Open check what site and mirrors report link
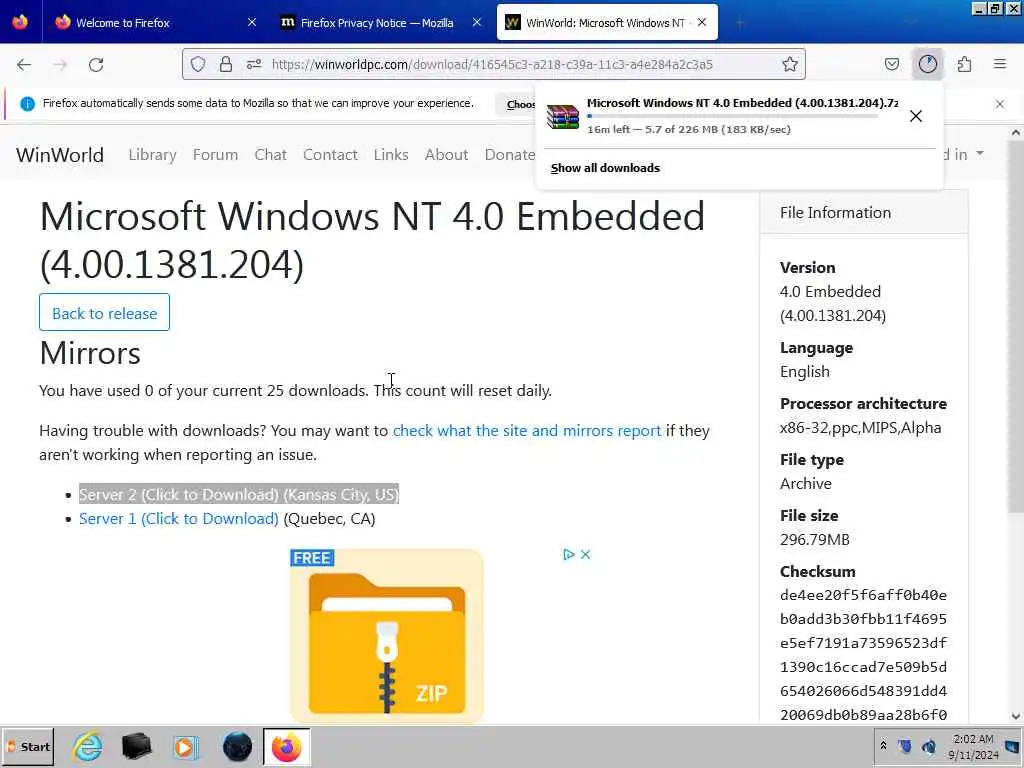The height and width of the screenshot is (768, 1024). click(x=527, y=431)
